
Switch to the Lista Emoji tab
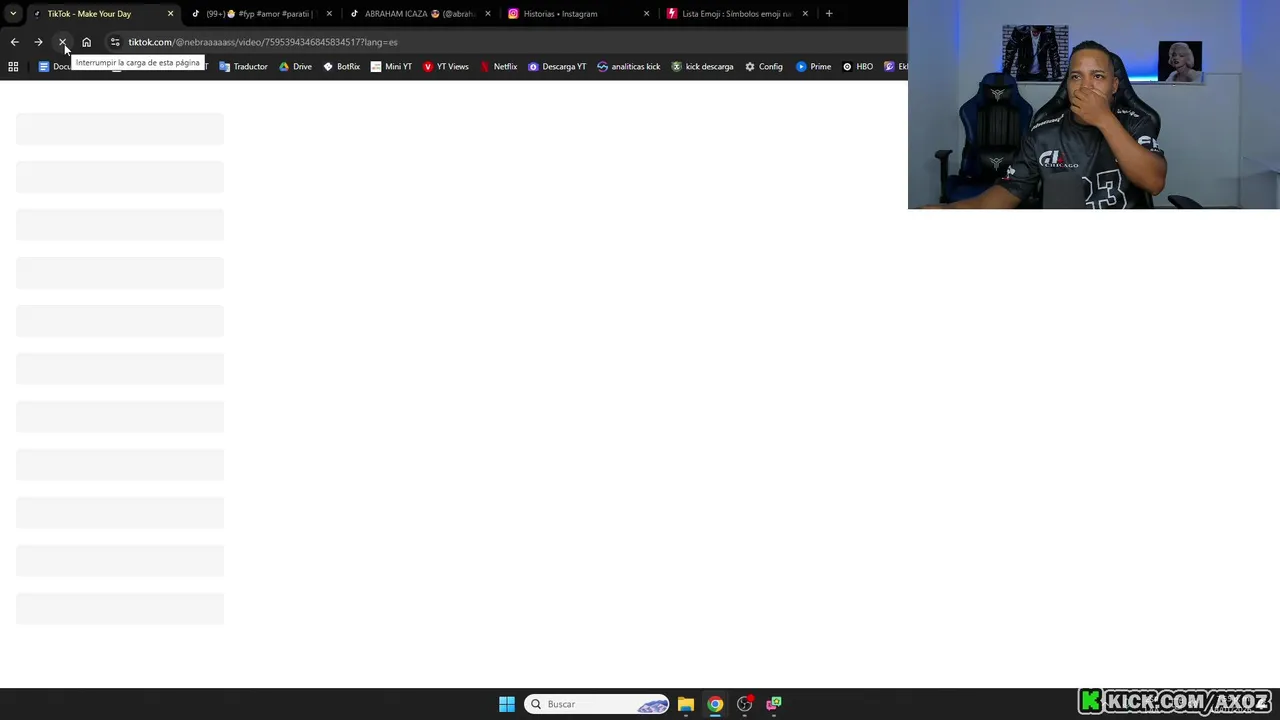click(x=737, y=14)
